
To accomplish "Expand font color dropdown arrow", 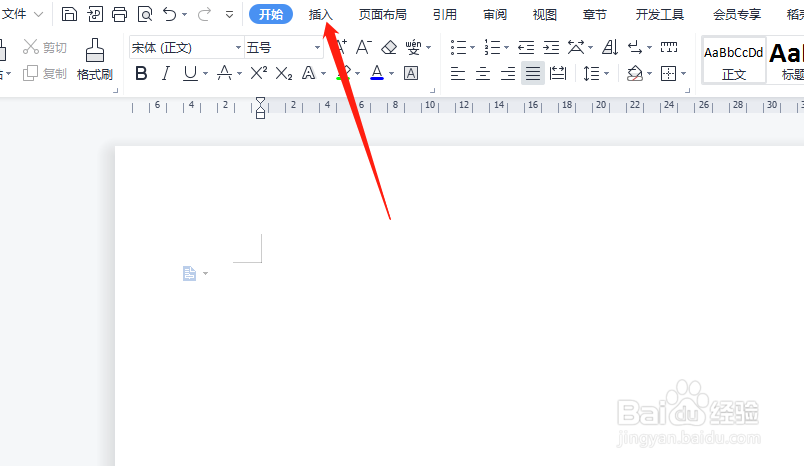I will pos(392,74).
